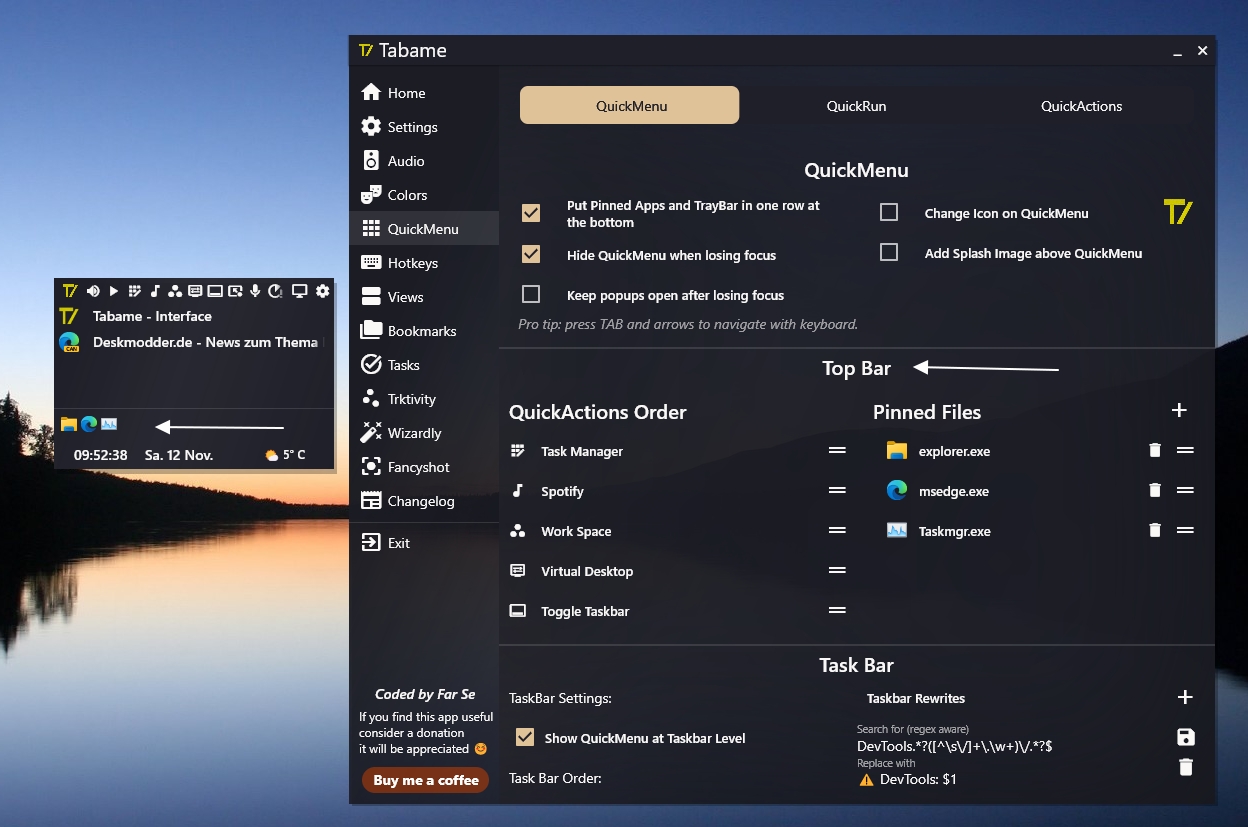The height and width of the screenshot is (827, 1248).
Task: Click Exit in the sidebar
Action: [424, 543]
